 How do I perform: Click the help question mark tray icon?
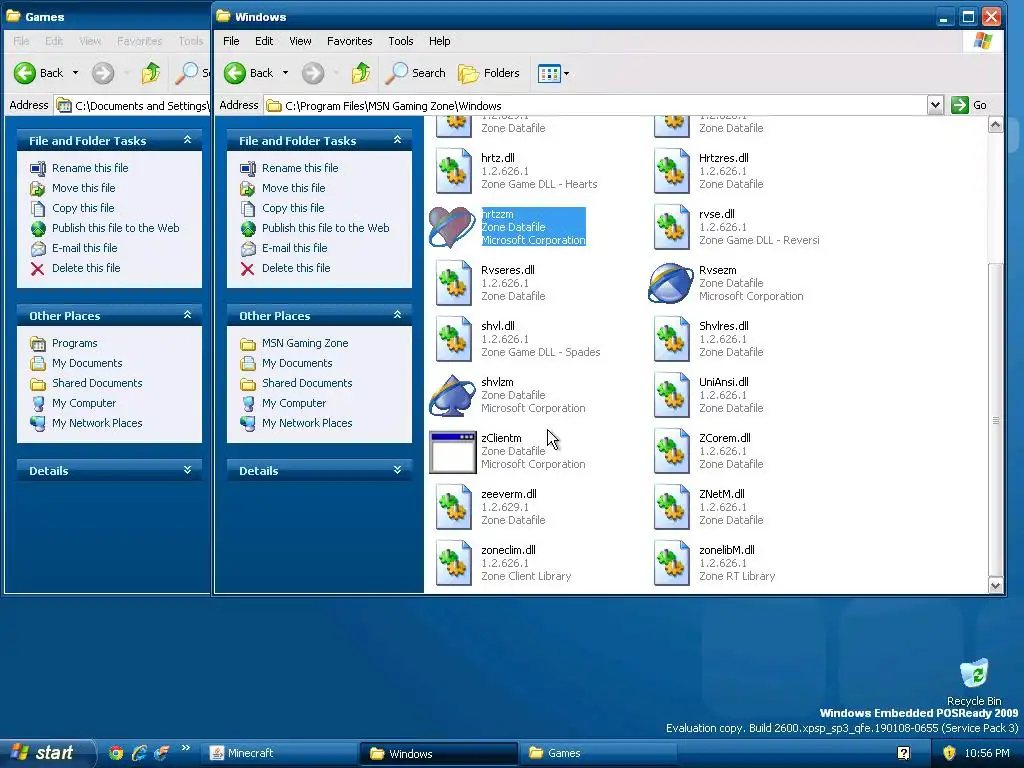click(x=904, y=753)
